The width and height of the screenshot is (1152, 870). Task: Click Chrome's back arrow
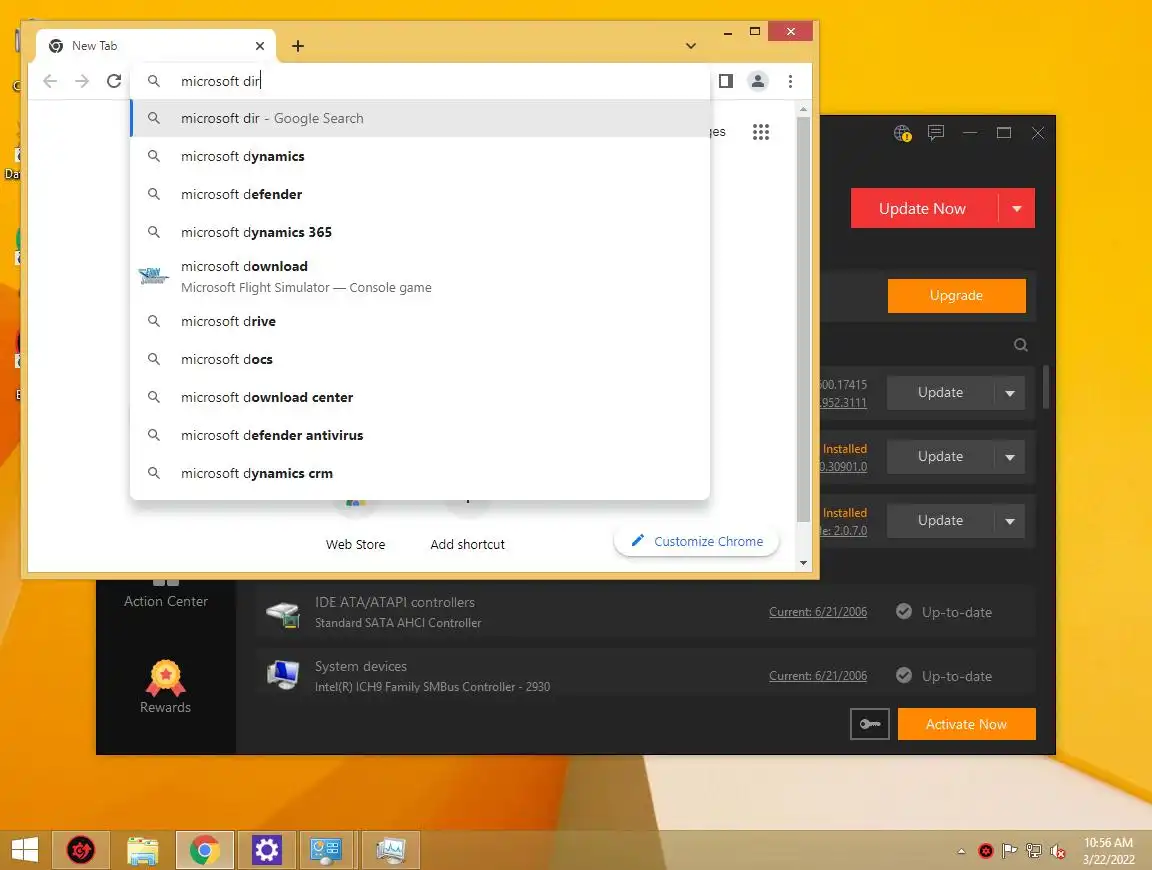50,81
